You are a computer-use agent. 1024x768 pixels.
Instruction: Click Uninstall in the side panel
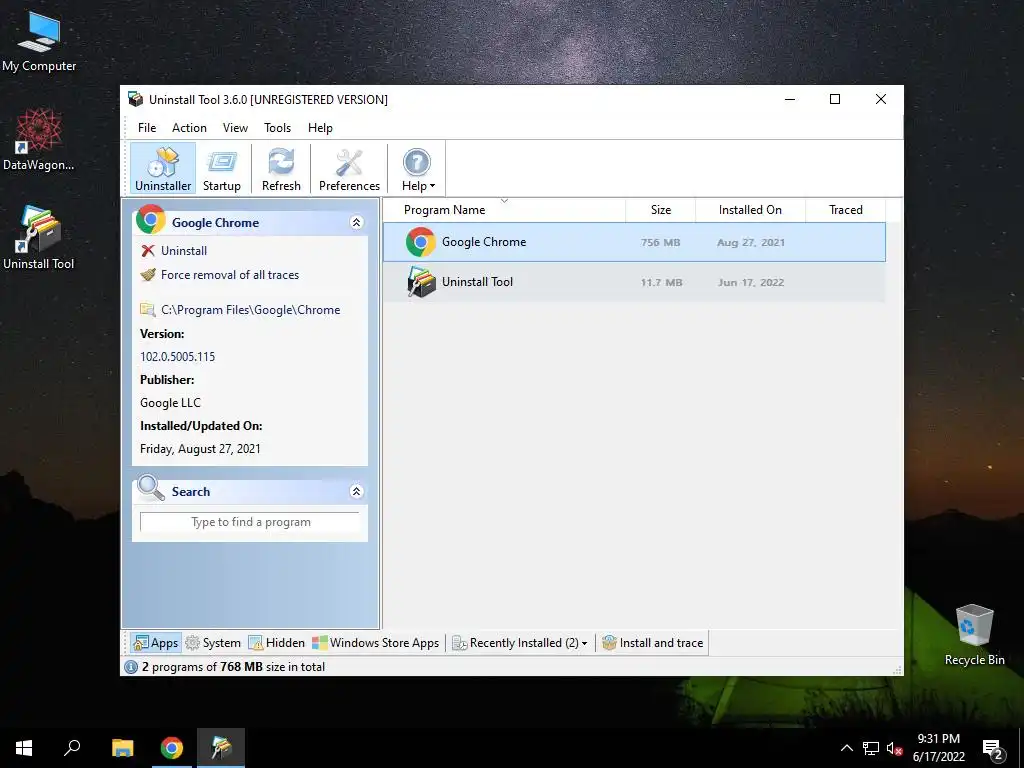(184, 251)
